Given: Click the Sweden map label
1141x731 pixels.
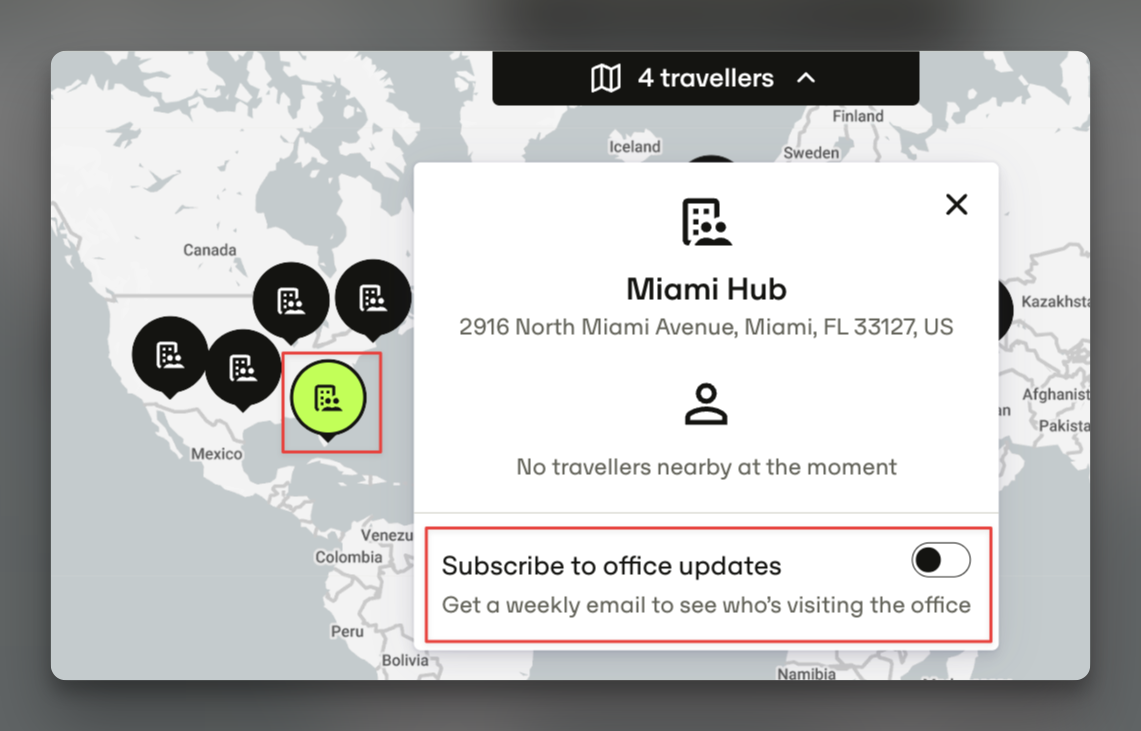Looking at the screenshot, I should (x=811, y=153).
